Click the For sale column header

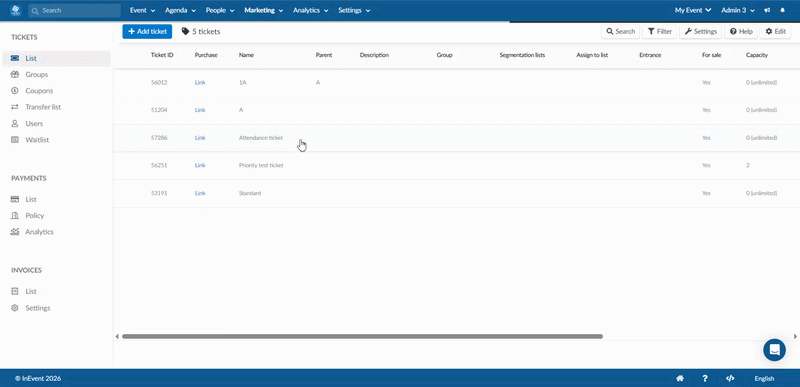(712, 55)
